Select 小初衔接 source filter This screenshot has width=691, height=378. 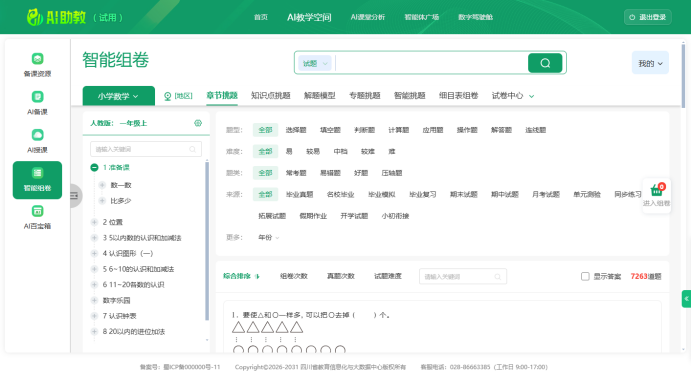[395, 216]
